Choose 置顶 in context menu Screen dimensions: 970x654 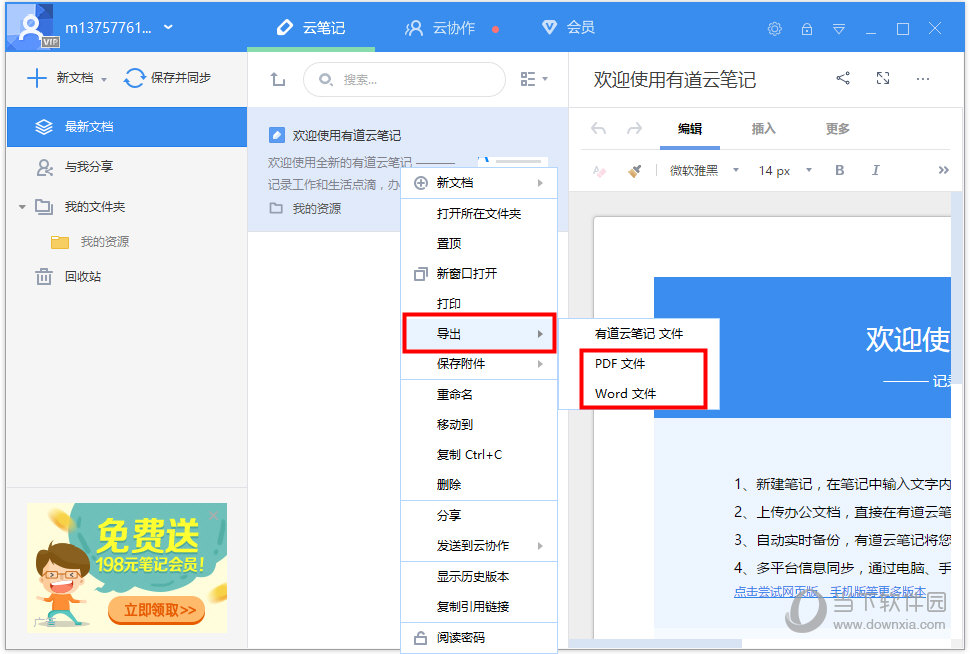tap(479, 244)
